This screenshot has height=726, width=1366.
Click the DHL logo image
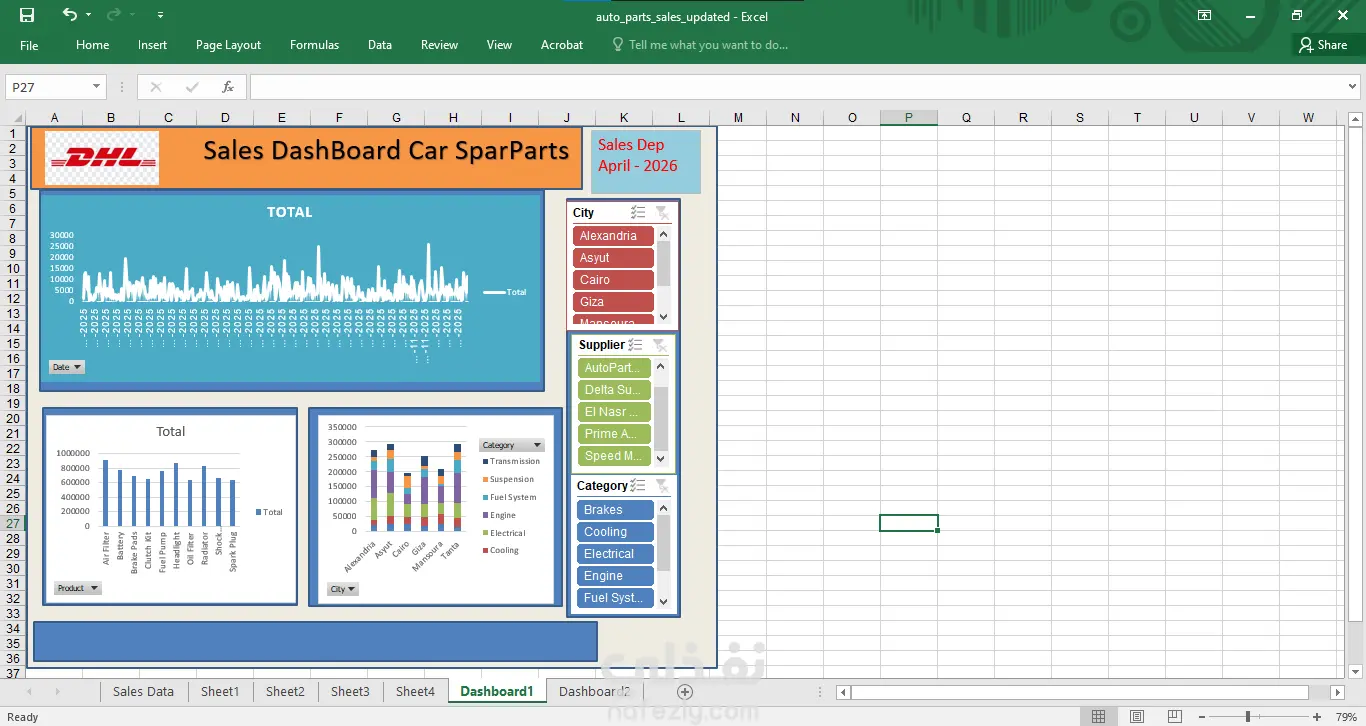102,158
